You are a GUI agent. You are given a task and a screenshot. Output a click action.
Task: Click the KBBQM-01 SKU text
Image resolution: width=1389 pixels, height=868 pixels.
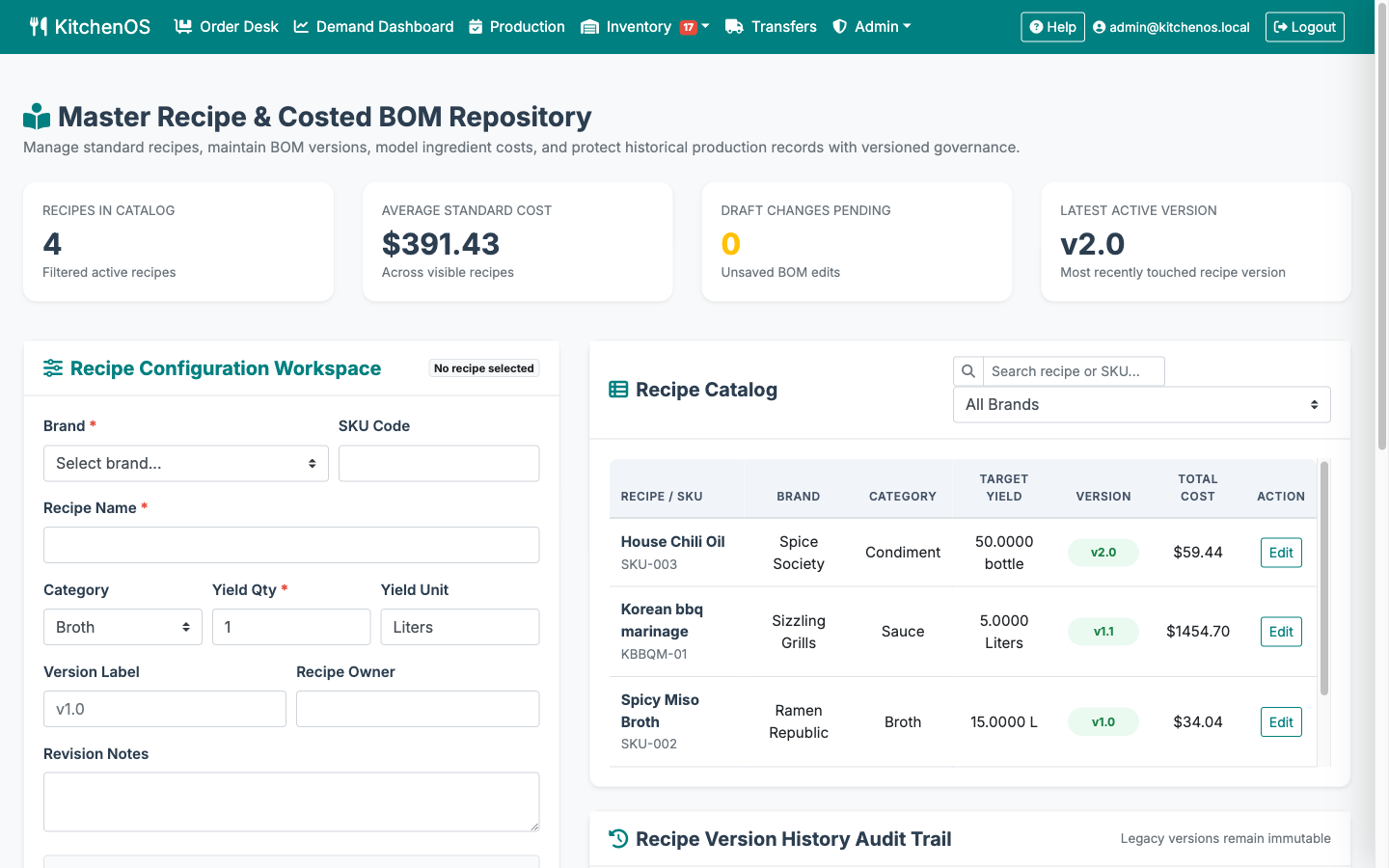[654, 654]
